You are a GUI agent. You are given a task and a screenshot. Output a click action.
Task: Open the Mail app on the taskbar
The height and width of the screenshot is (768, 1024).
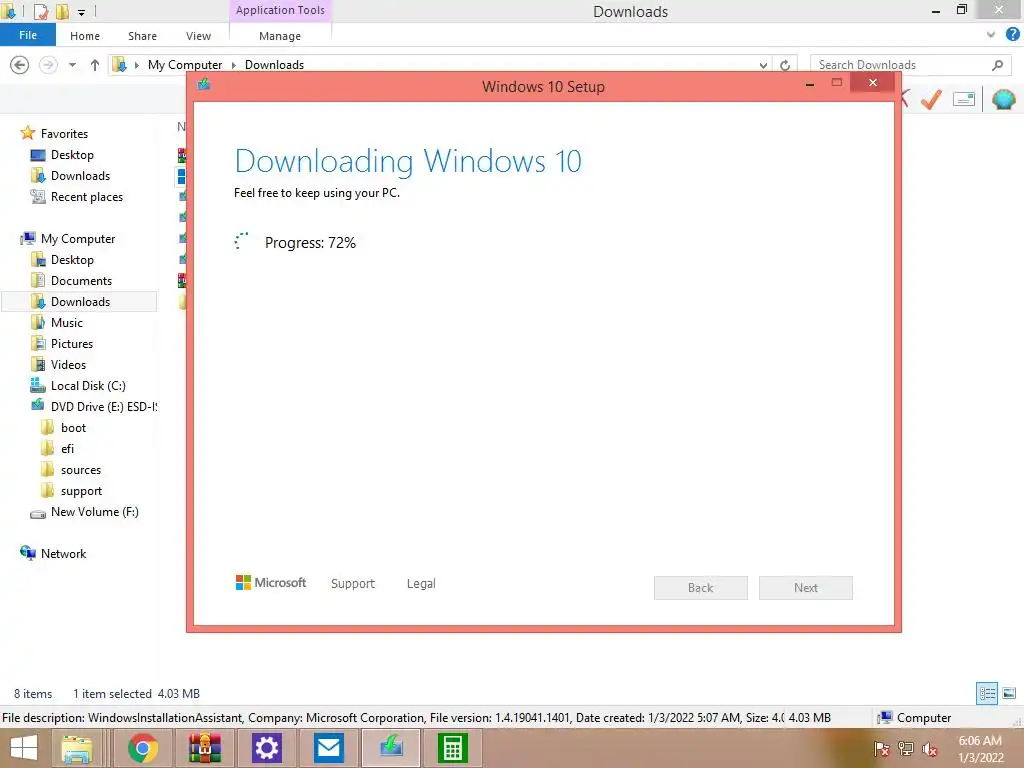click(328, 748)
